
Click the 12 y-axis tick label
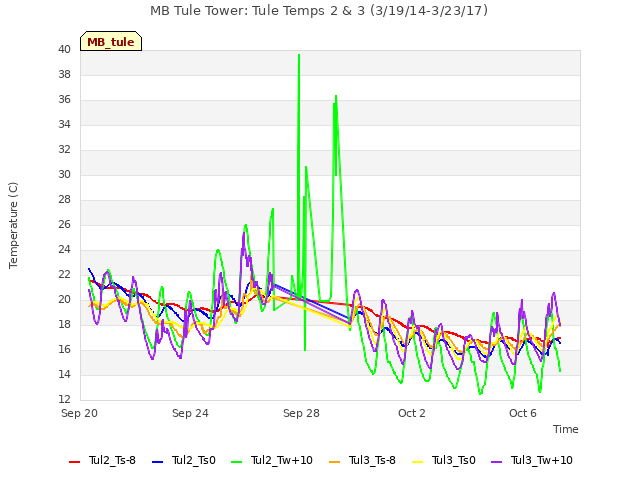click(x=64, y=400)
